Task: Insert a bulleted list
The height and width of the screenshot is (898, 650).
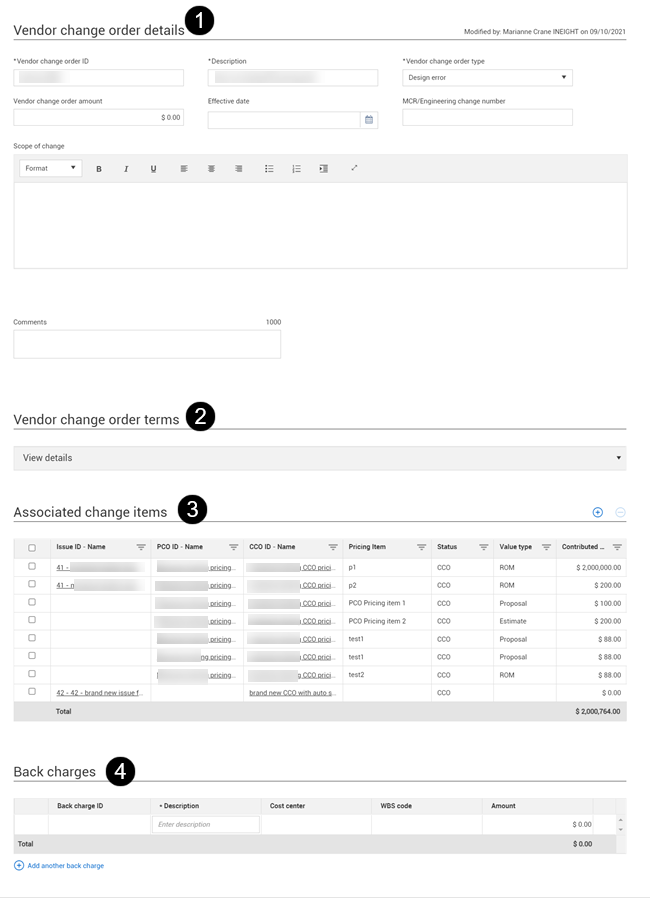Action: tap(269, 169)
